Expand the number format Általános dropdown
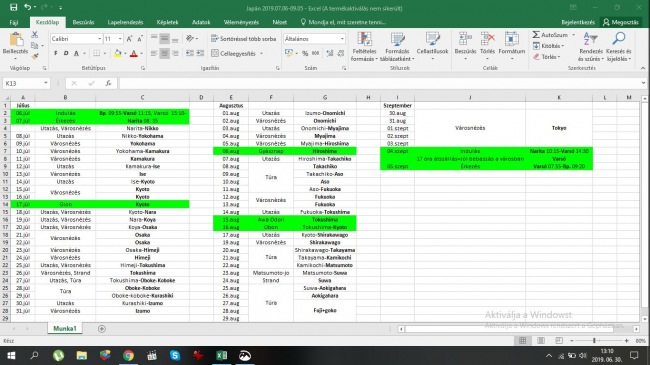Image resolution: width=650 pixels, height=365 pixels. click(342, 39)
